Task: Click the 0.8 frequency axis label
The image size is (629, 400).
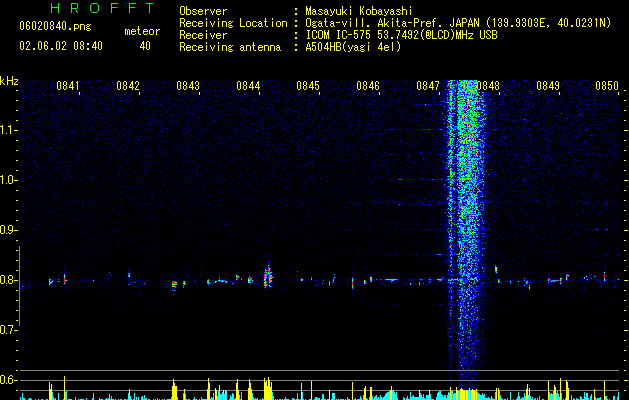Action: coord(8,280)
